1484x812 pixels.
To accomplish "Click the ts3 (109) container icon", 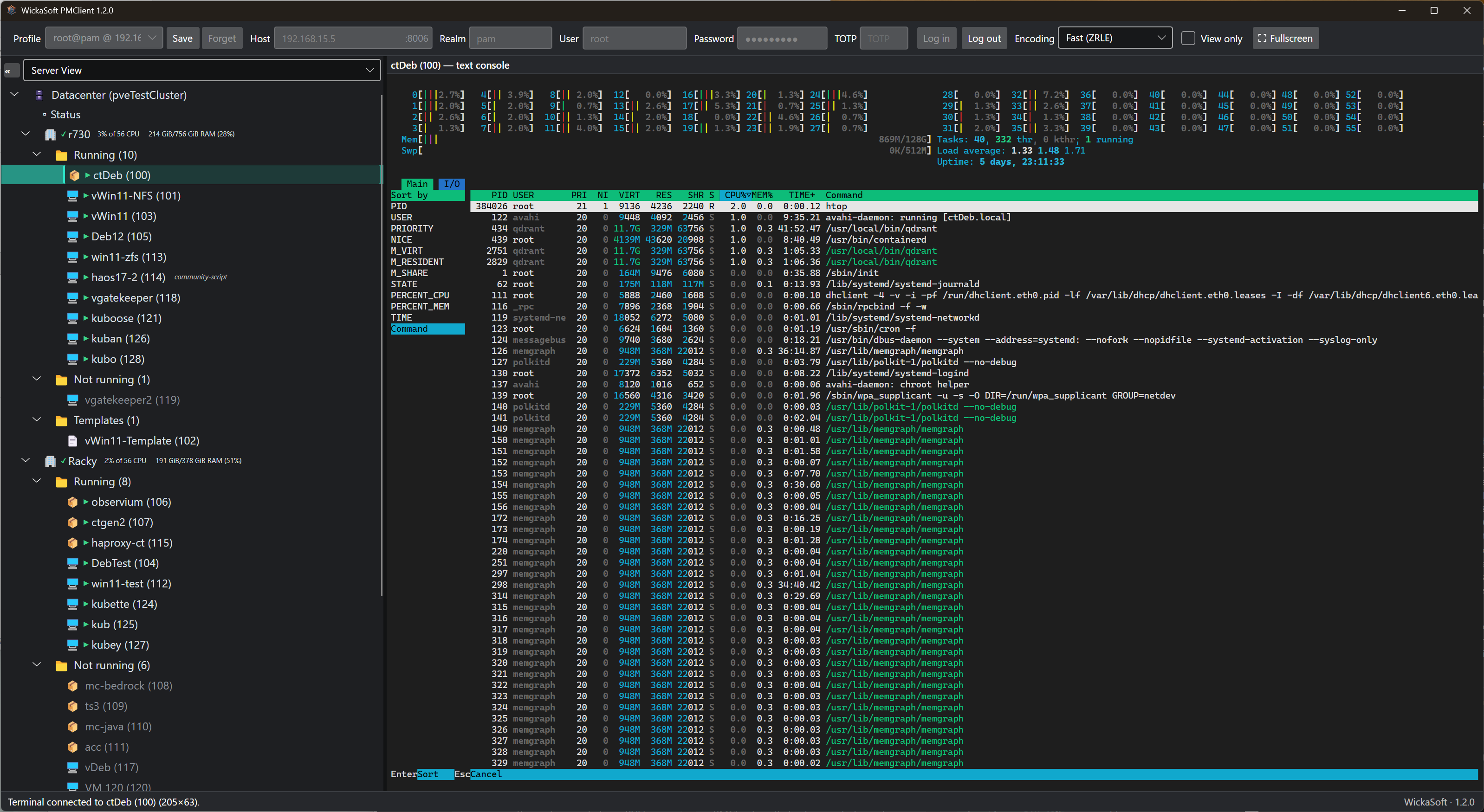I will coord(72,706).
